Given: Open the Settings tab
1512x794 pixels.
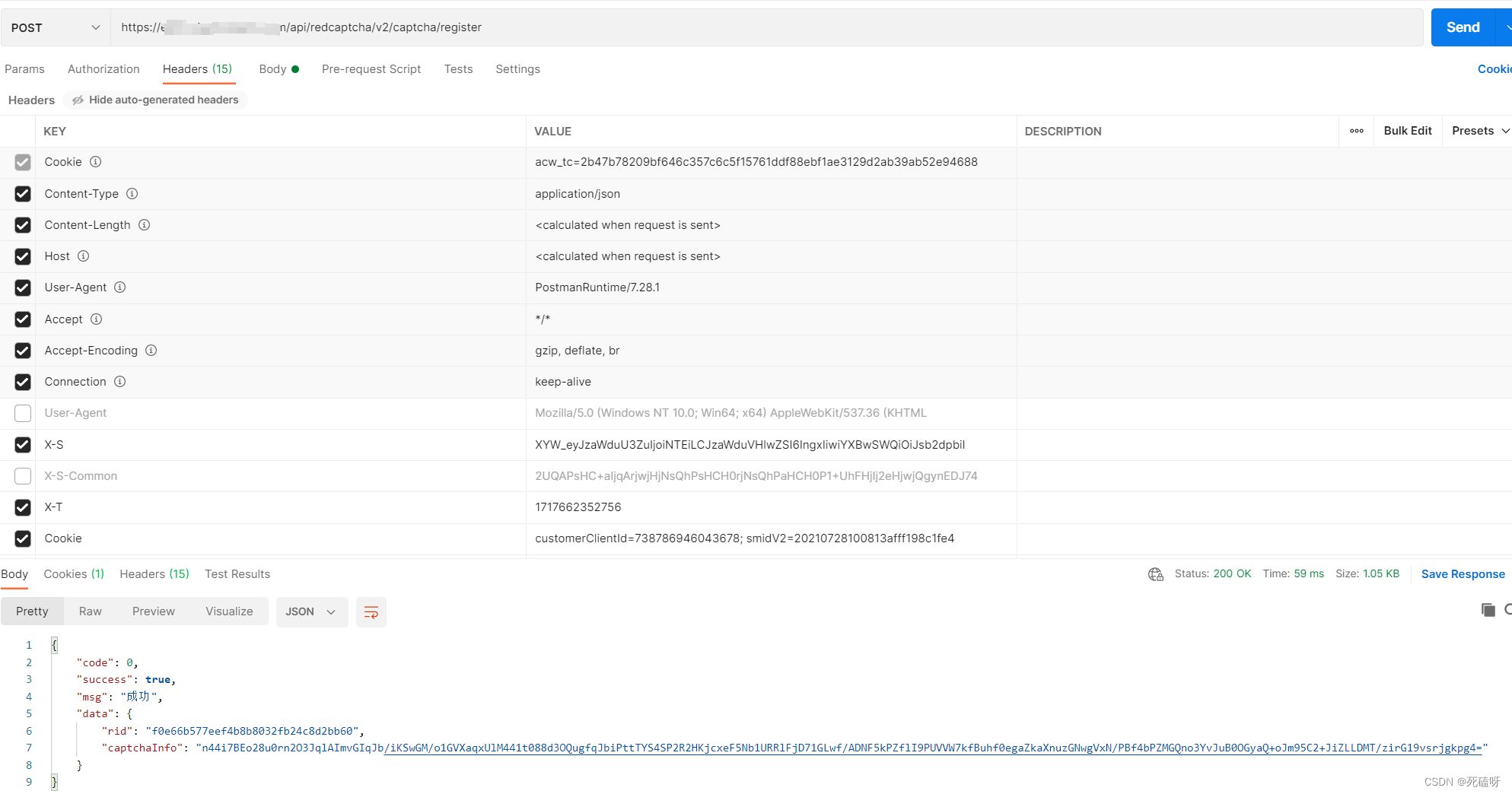Looking at the screenshot, I should pos(517,69).
